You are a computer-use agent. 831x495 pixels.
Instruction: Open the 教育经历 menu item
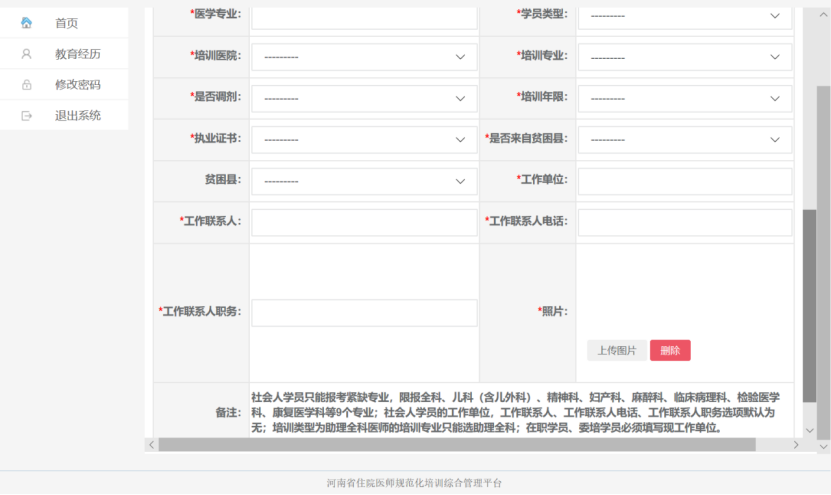[x=77, y=54]
